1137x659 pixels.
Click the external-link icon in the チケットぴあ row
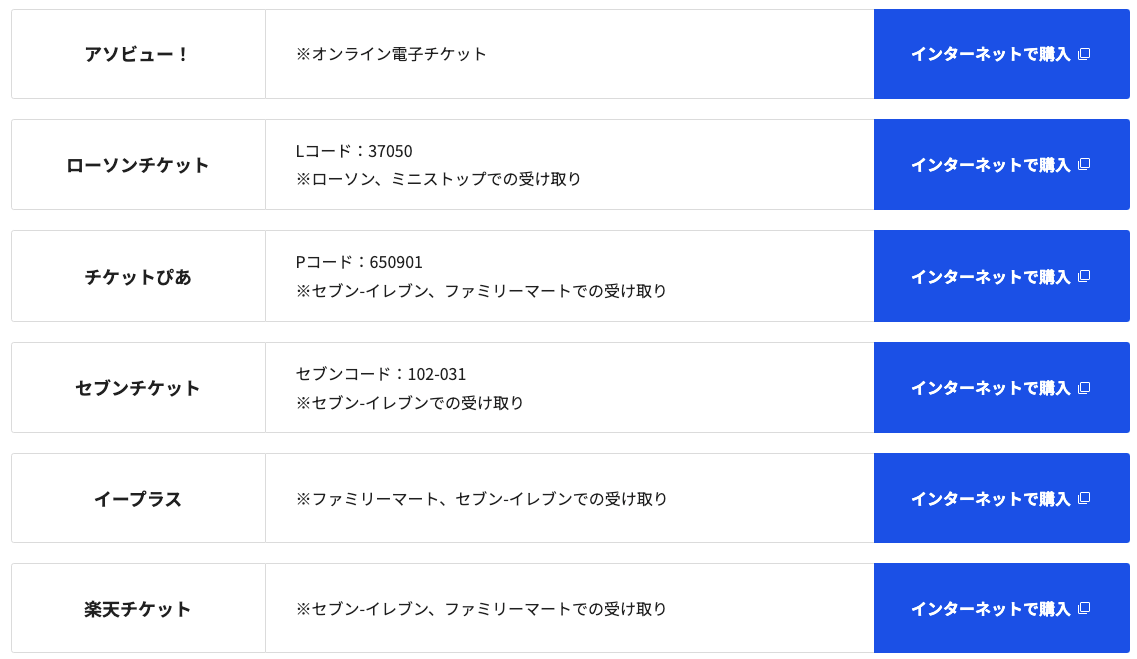click(x=1084, y=276)
